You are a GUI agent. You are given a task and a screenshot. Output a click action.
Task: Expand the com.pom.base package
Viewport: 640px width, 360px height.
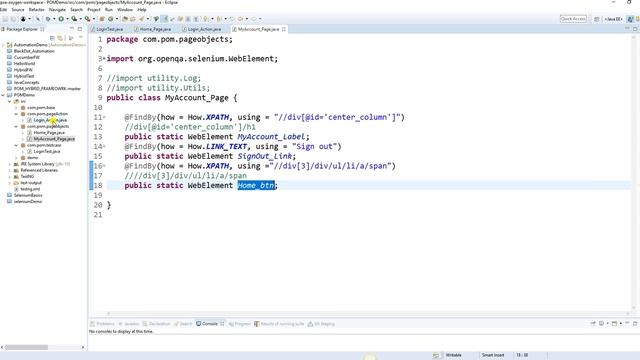pos(16,108)
